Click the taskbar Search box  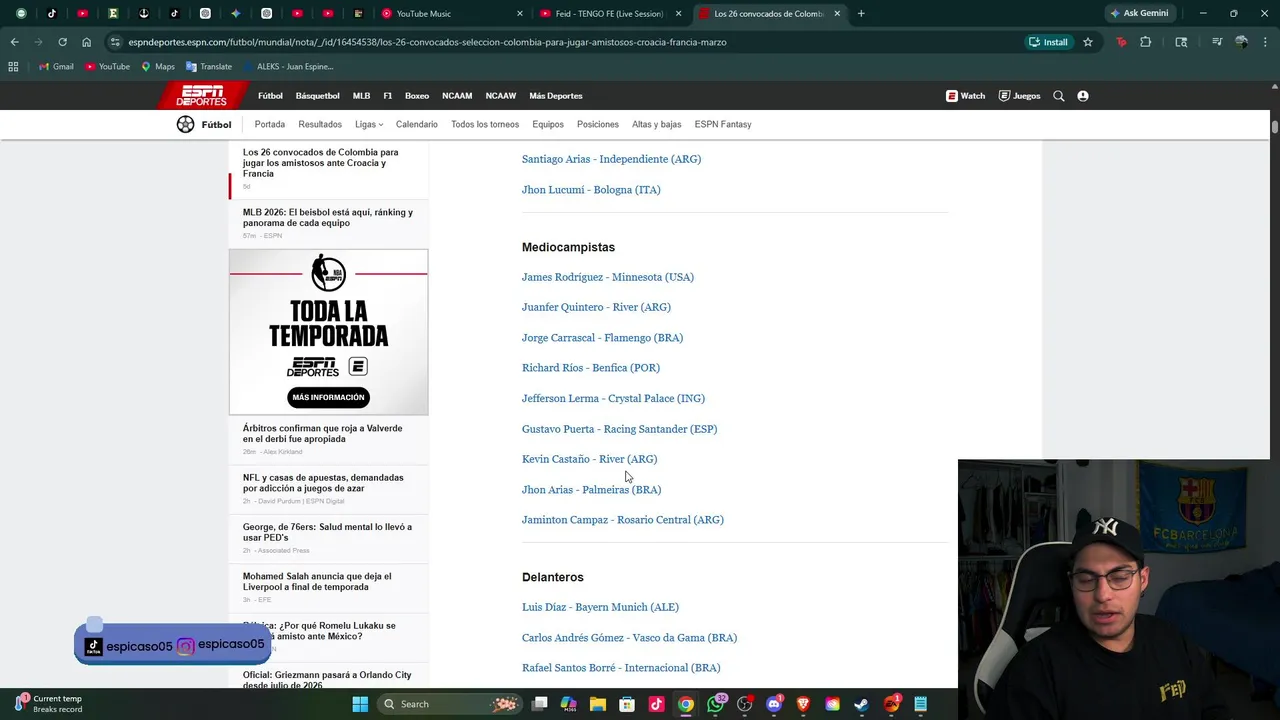(452, 704)
